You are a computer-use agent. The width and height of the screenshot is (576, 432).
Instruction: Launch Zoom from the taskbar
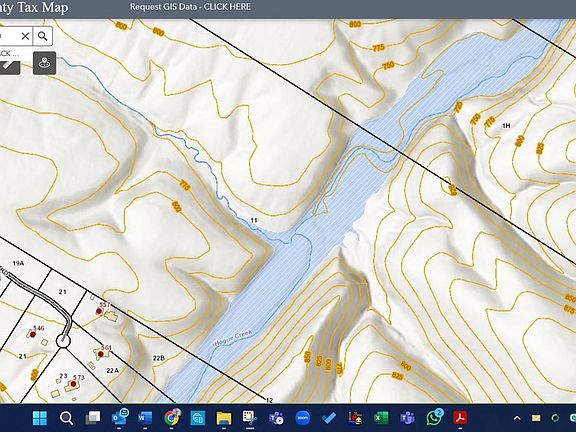pos(303,418)
